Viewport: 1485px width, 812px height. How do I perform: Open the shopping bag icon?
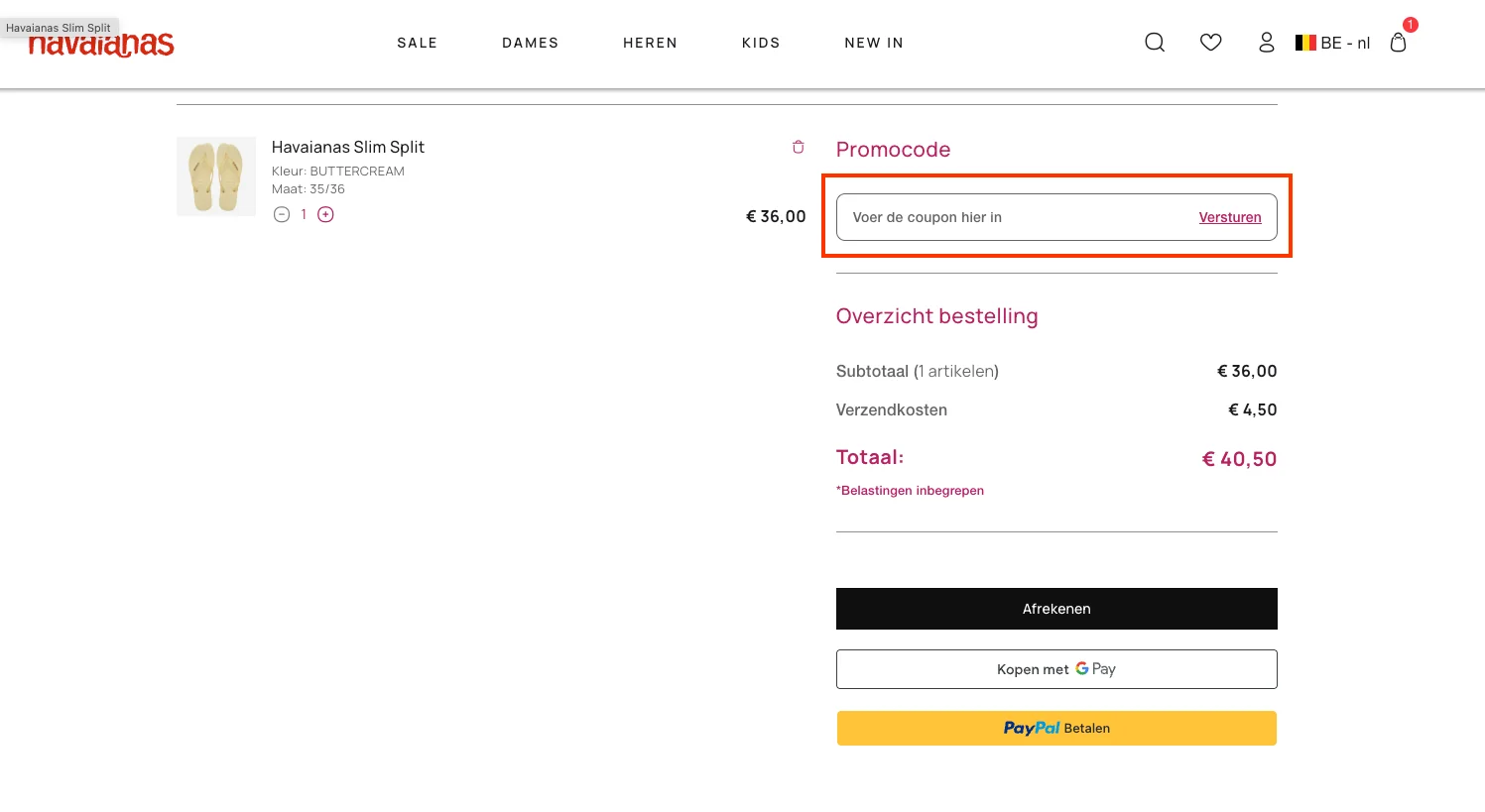point(1398,43)
